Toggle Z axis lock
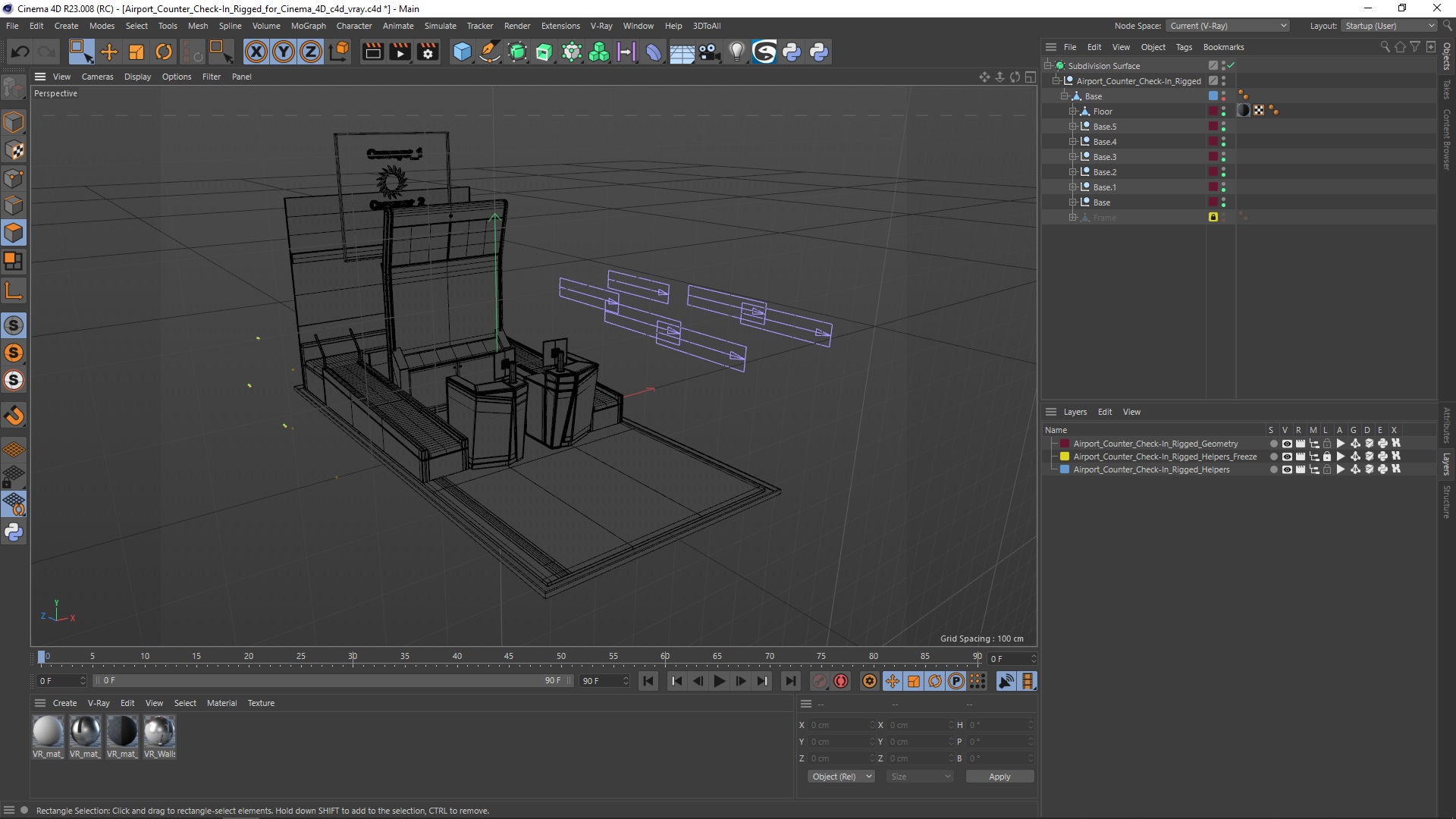Image resolution: width=1456 pixels, height=819 pixels. pyautogui.click(x=311, y=52)
